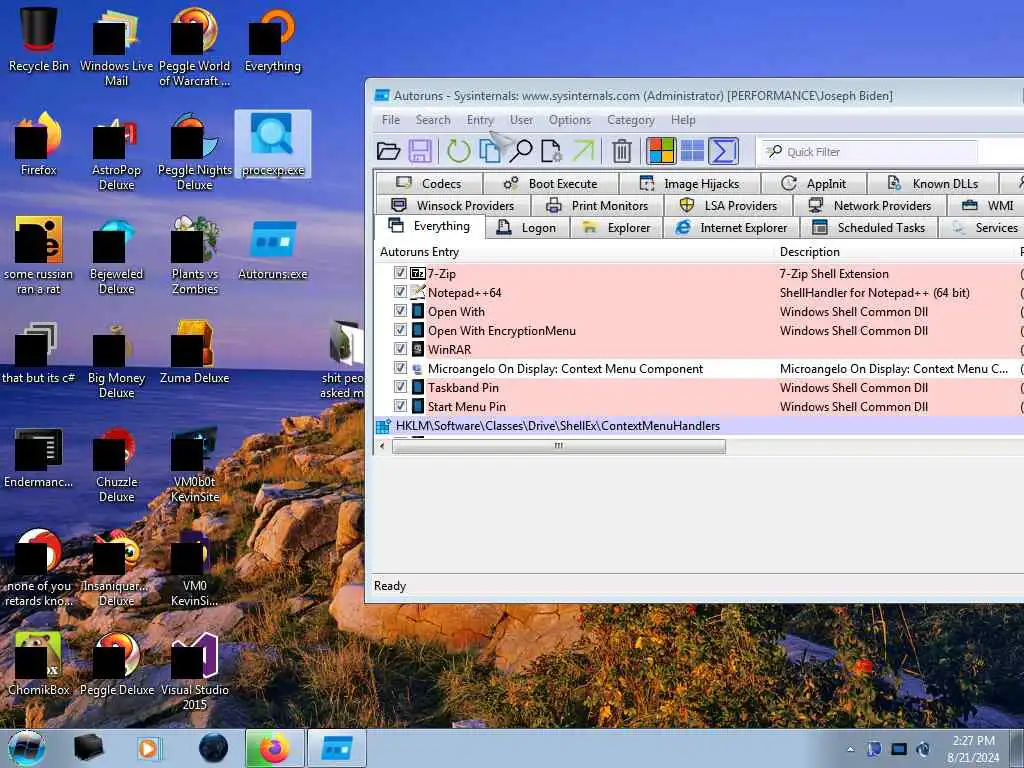This screenshot has height=768, width=1024.
Task: Click the Find magnifier toolbar icon
Action: click(521, 152)
